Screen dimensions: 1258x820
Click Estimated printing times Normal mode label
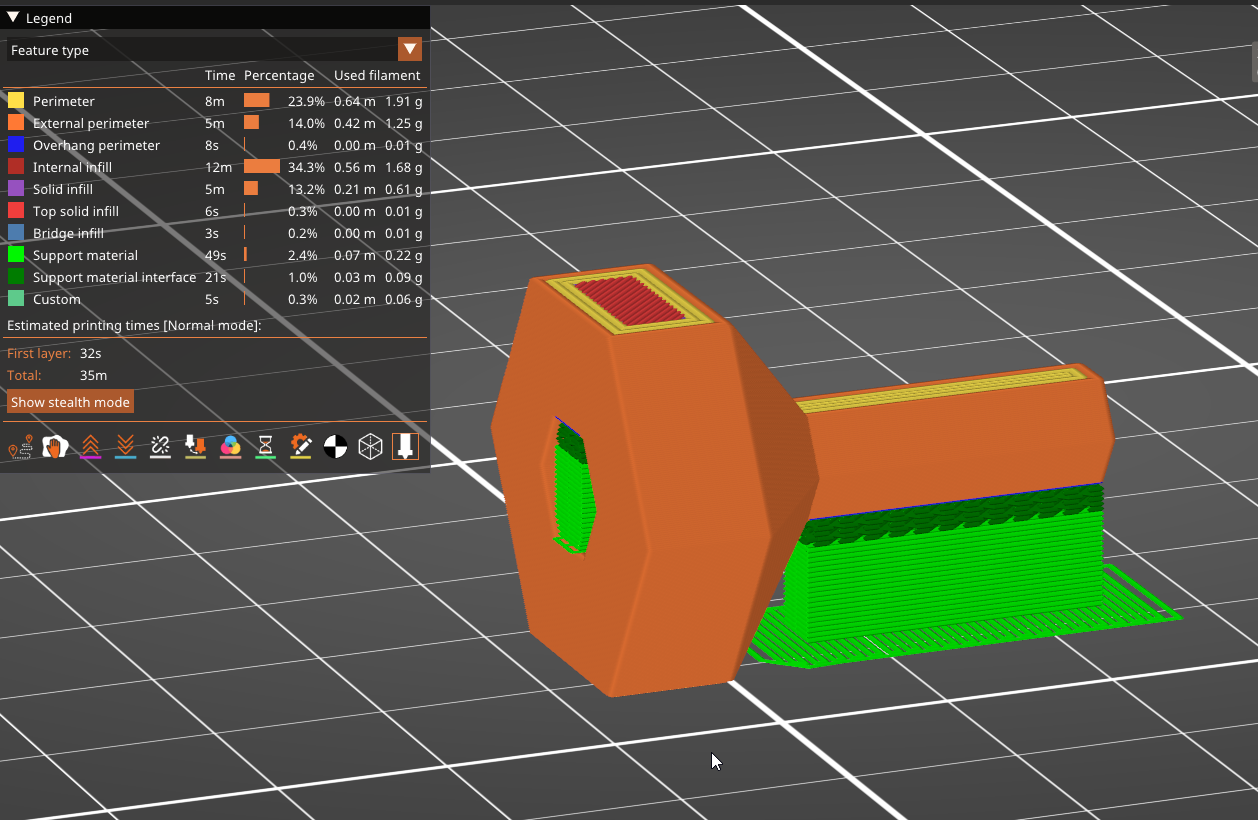coord(134,326)
